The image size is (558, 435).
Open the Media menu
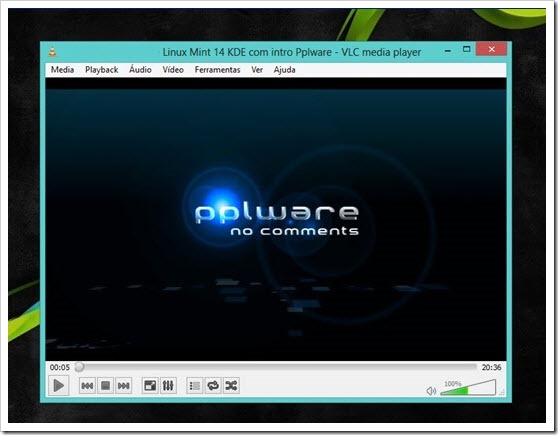(x=62, y=70)
